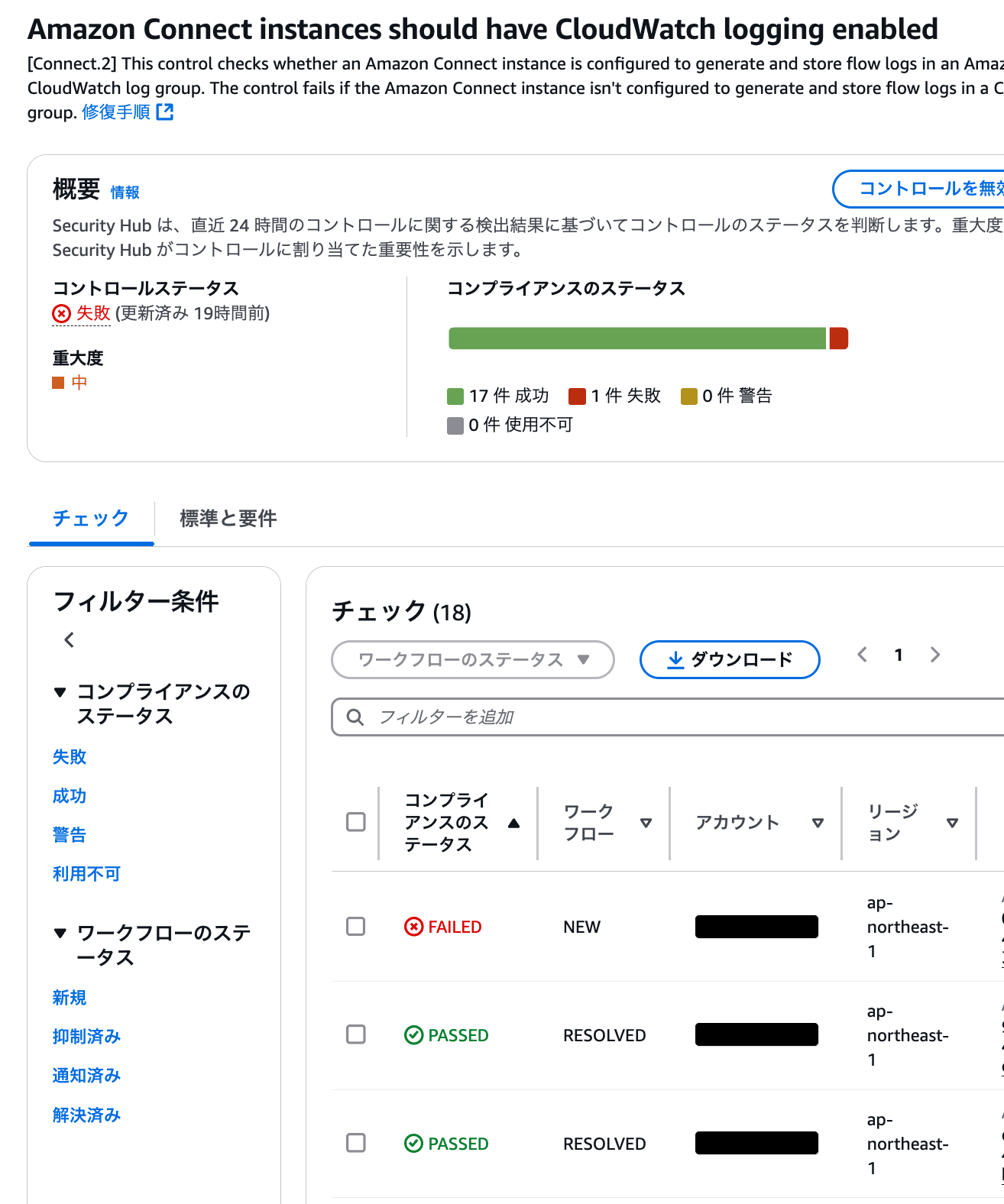The image size is (1004, 1204).
Task: Click the green passed segment of compliance bar
Action: tap(637, 338)
